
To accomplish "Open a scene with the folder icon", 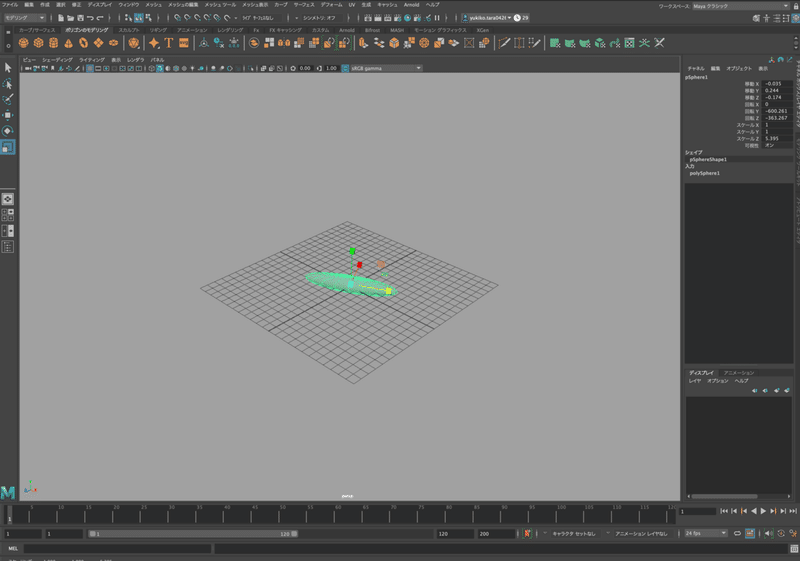I will (x=70, y=18).
